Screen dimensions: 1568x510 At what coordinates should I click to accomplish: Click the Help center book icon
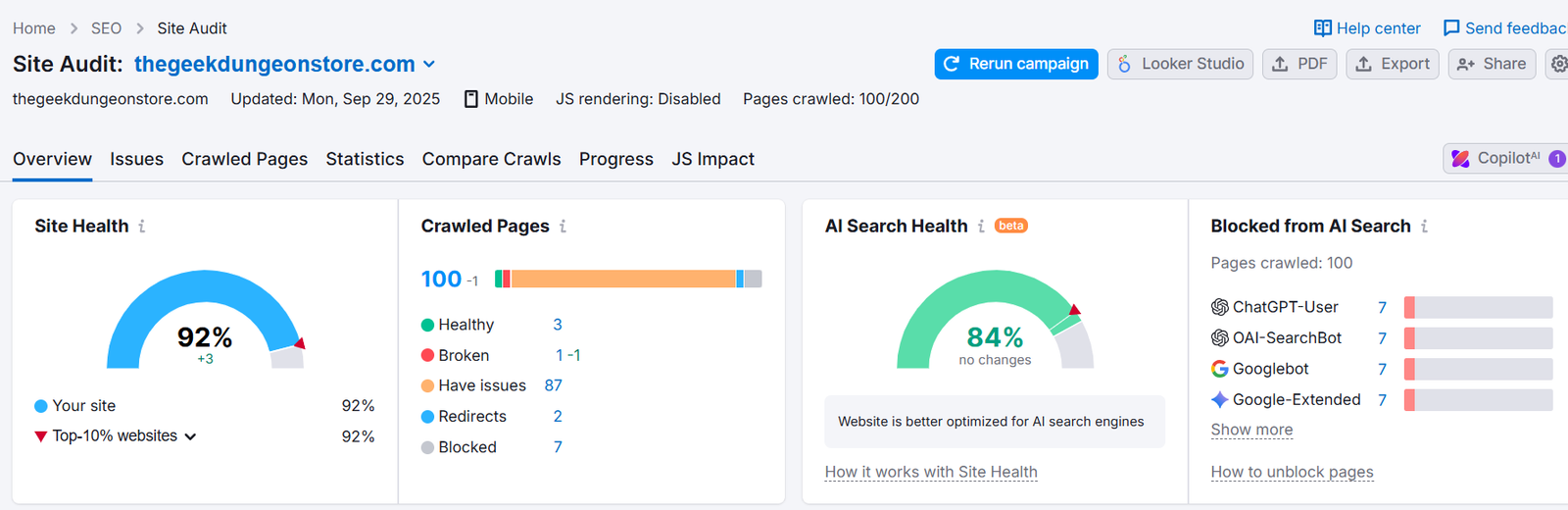1323,28
